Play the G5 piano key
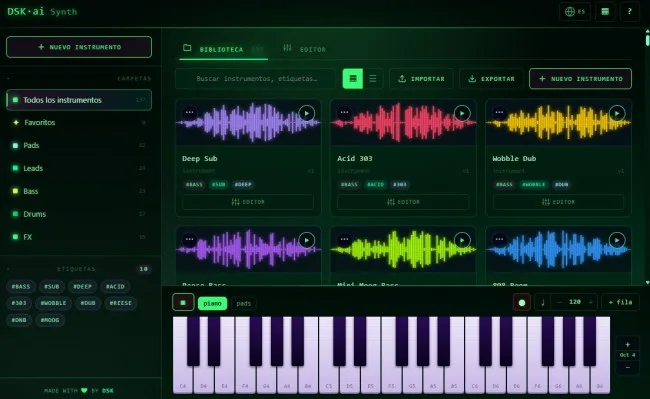Viewport: 650px width, 399px height. click(x=412, y=379)
